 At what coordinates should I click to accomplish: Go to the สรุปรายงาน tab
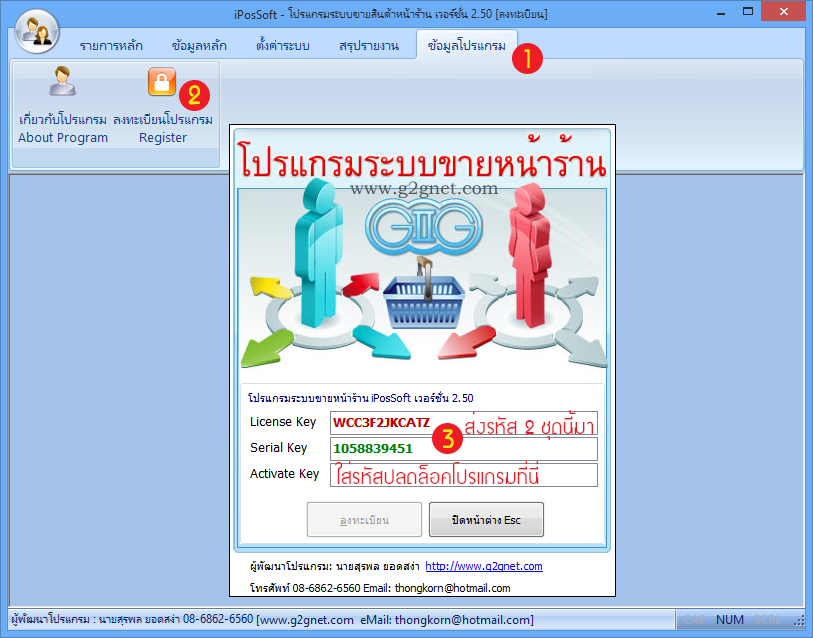tap(369, 46)
